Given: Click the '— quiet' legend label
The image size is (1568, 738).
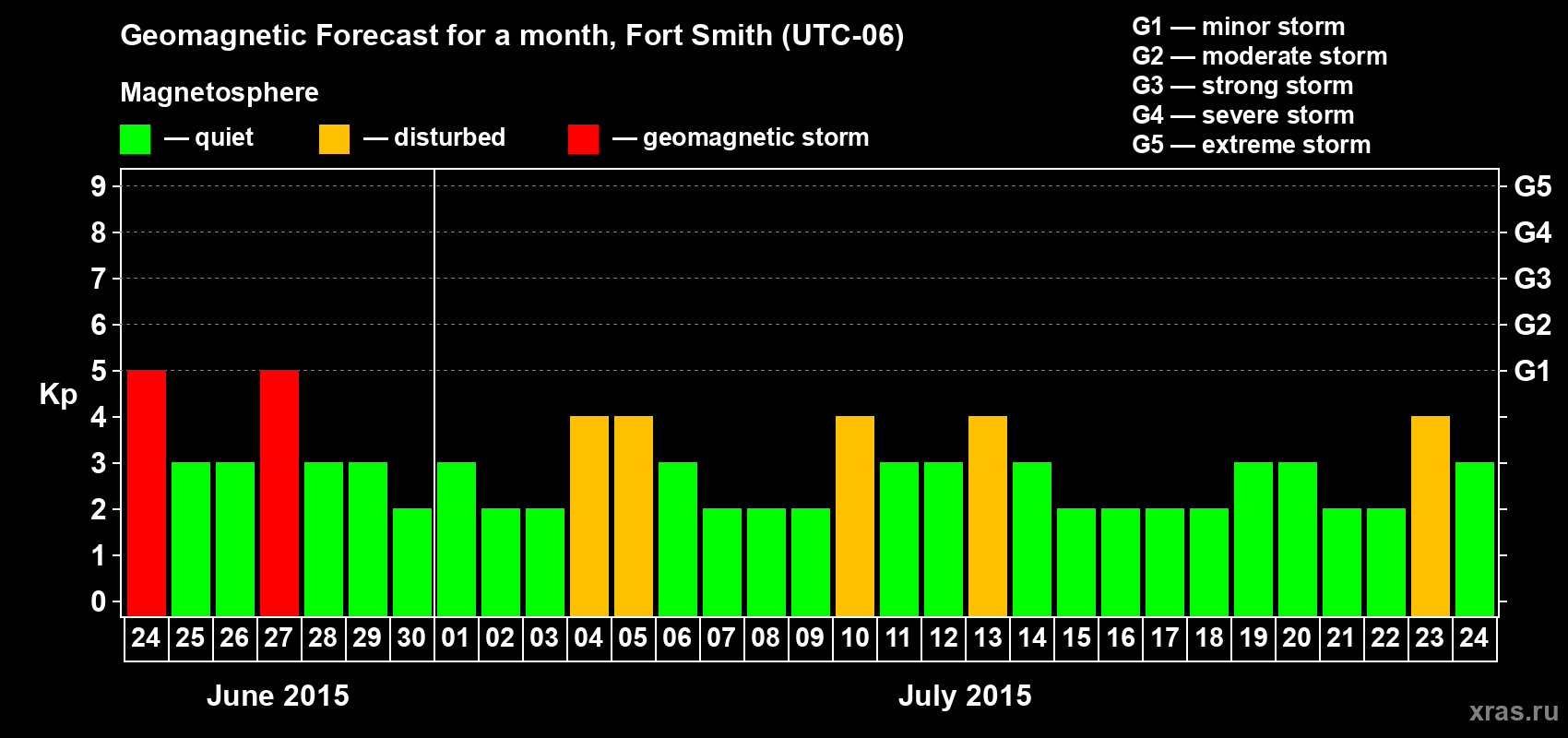Looking at the screenshot, I should [x=208, y=138].
